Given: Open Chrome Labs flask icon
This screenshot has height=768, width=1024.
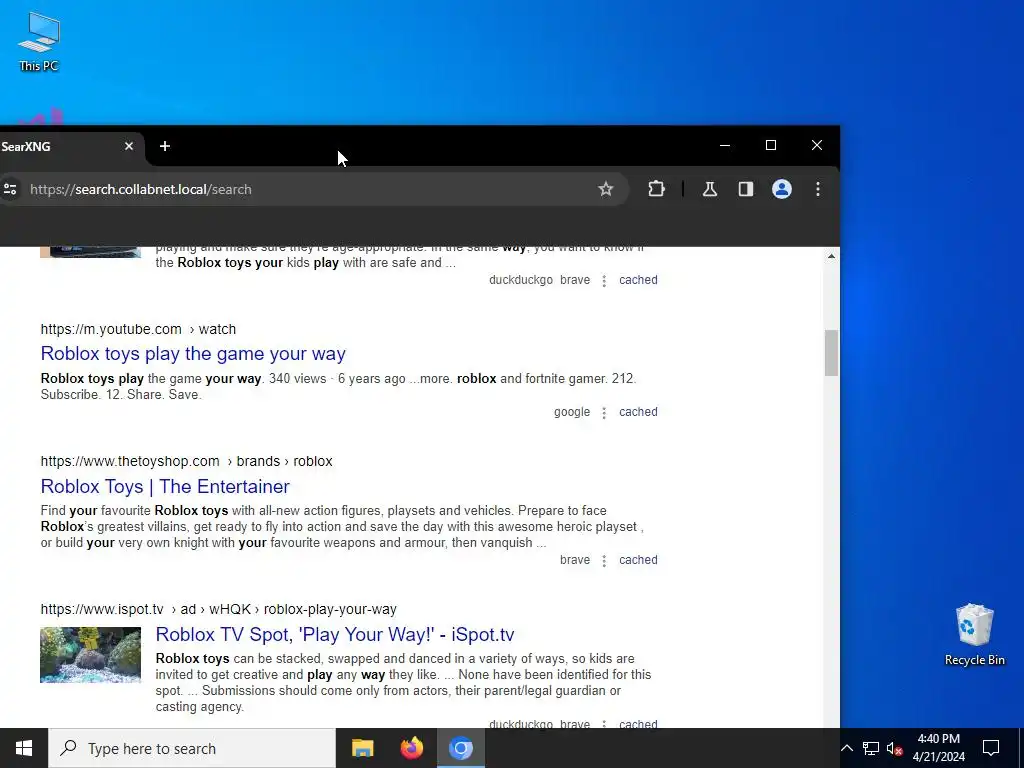Looking at the screenshot, I should [x=710, y=189].
